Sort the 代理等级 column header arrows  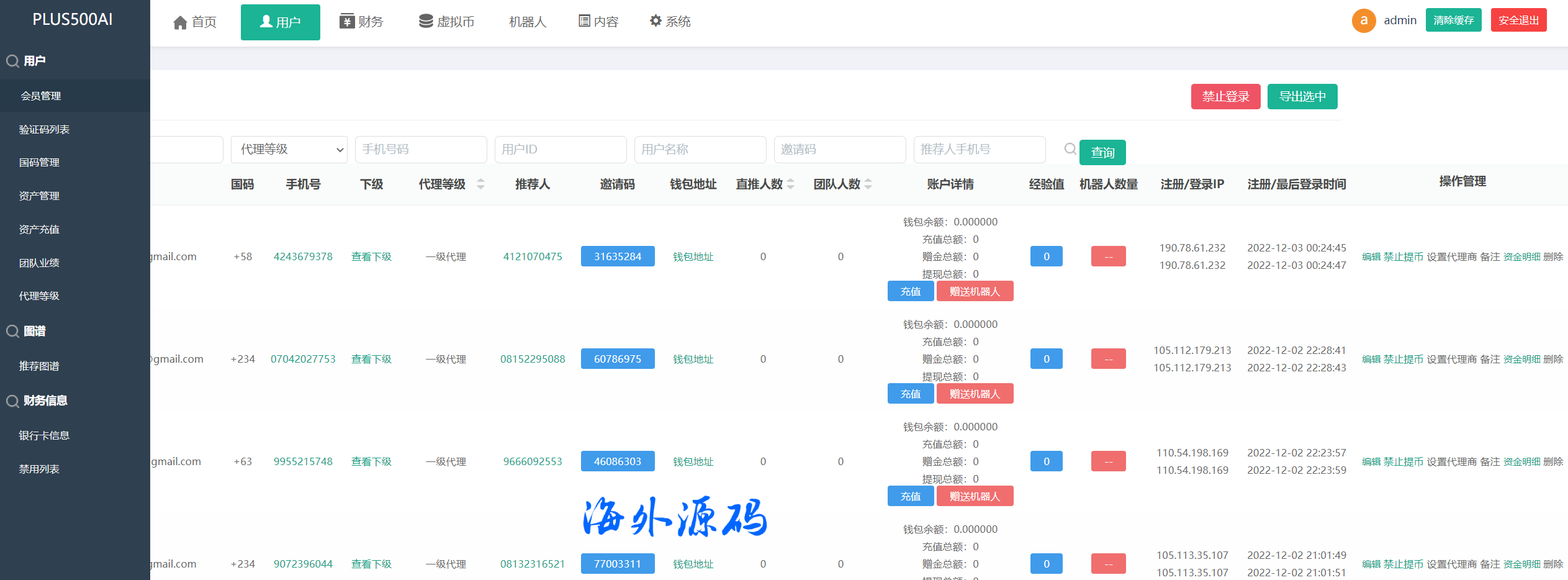480,184
